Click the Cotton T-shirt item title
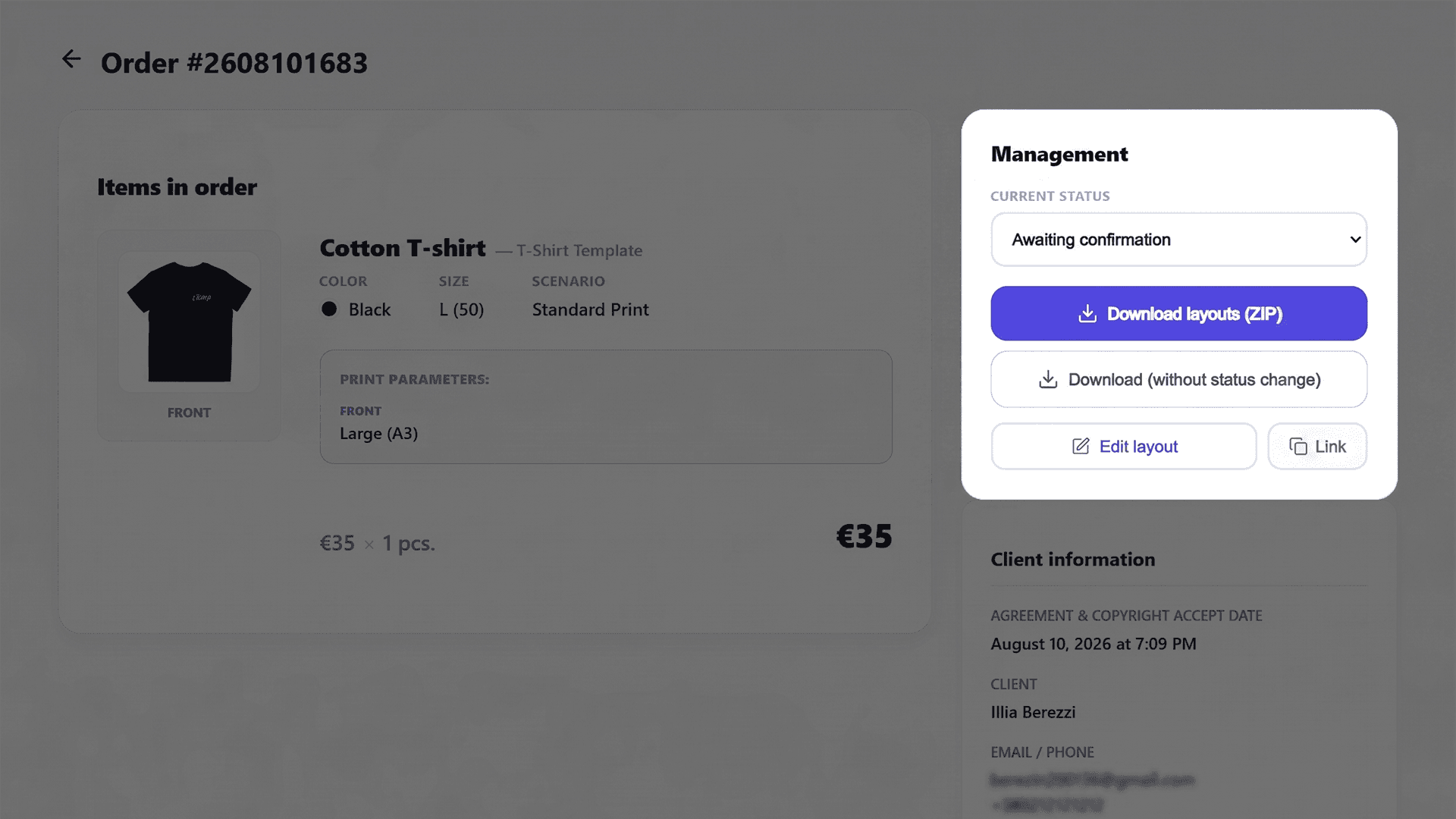 coord(403,248)
